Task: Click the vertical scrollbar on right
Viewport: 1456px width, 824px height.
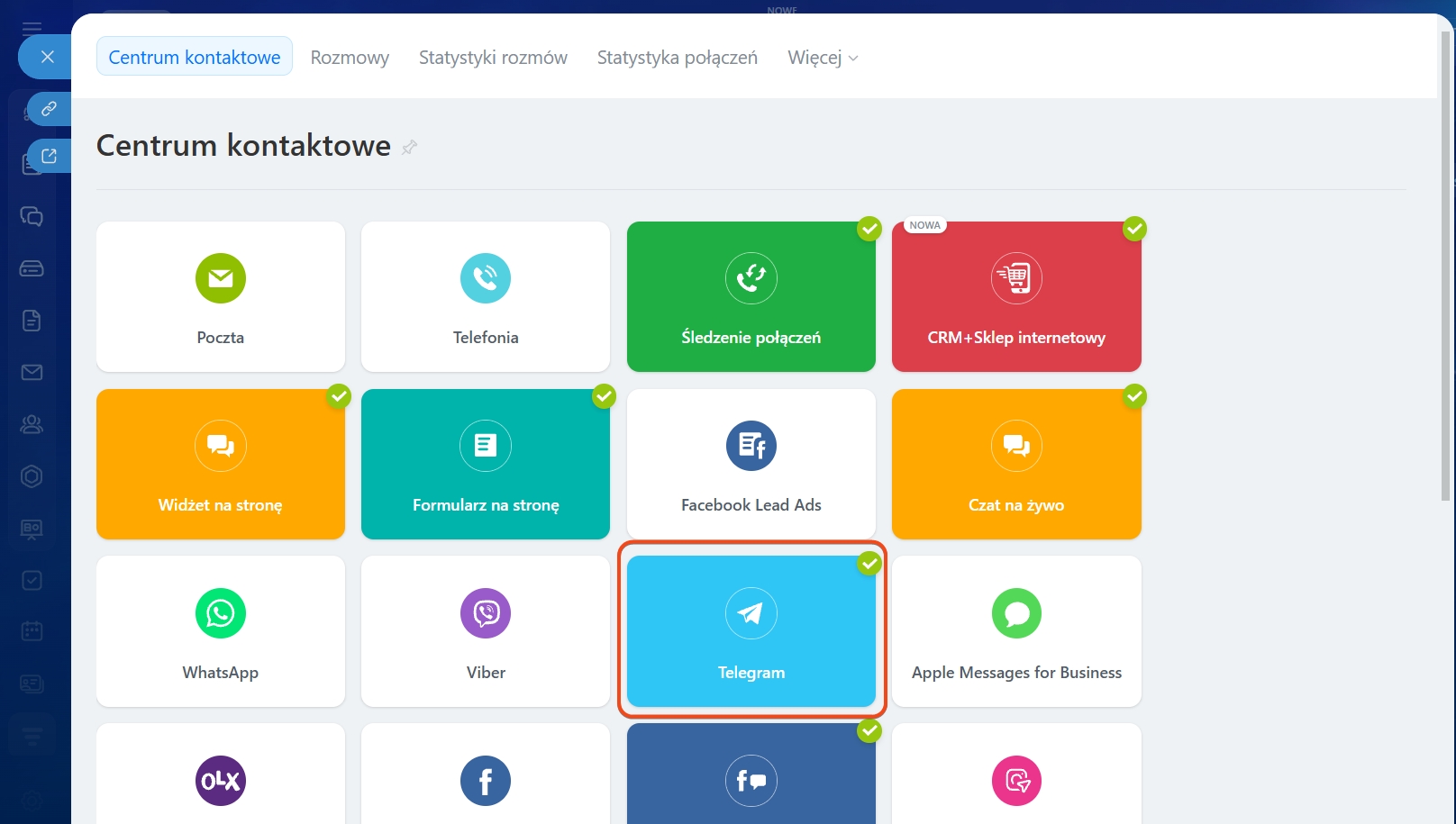Action: pos(1445,270)
